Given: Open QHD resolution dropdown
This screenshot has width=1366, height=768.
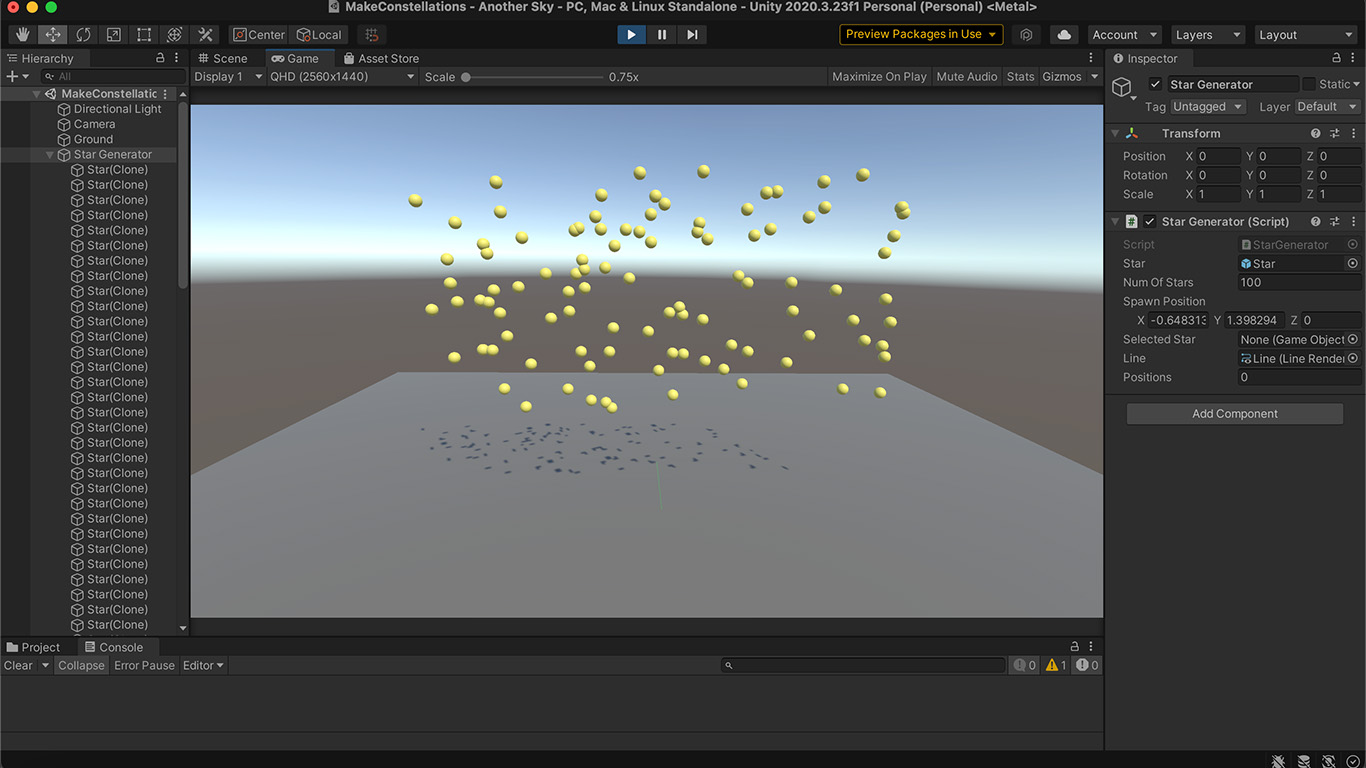Looking at the screenshot, I should coord(342,77).
